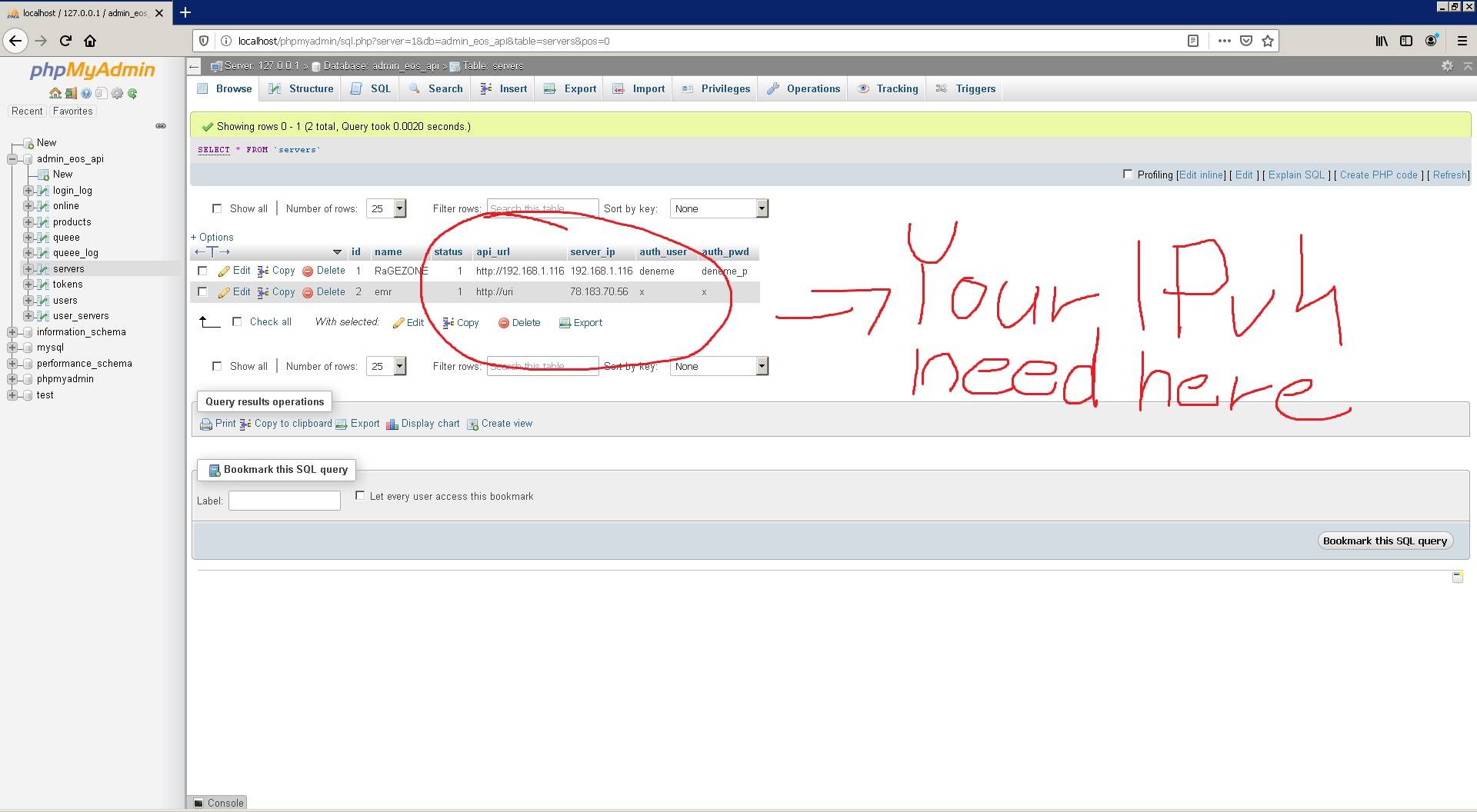Open the SQL tab

coord(371,89)
